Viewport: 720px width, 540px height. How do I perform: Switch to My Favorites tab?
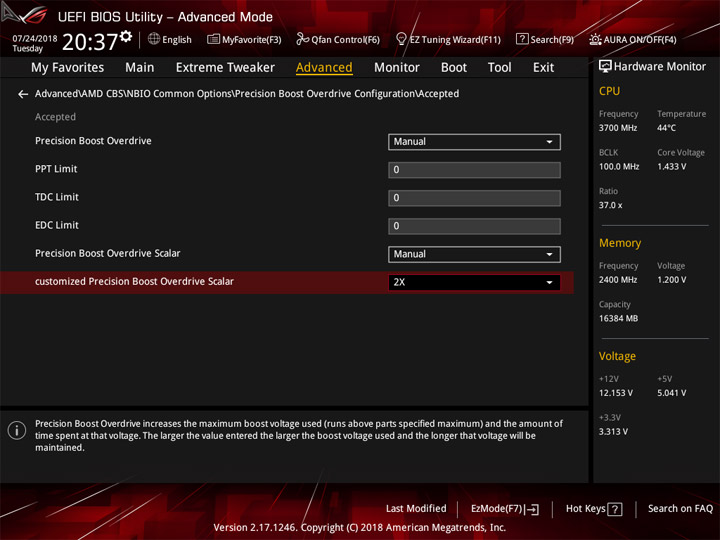coord(68,68)
